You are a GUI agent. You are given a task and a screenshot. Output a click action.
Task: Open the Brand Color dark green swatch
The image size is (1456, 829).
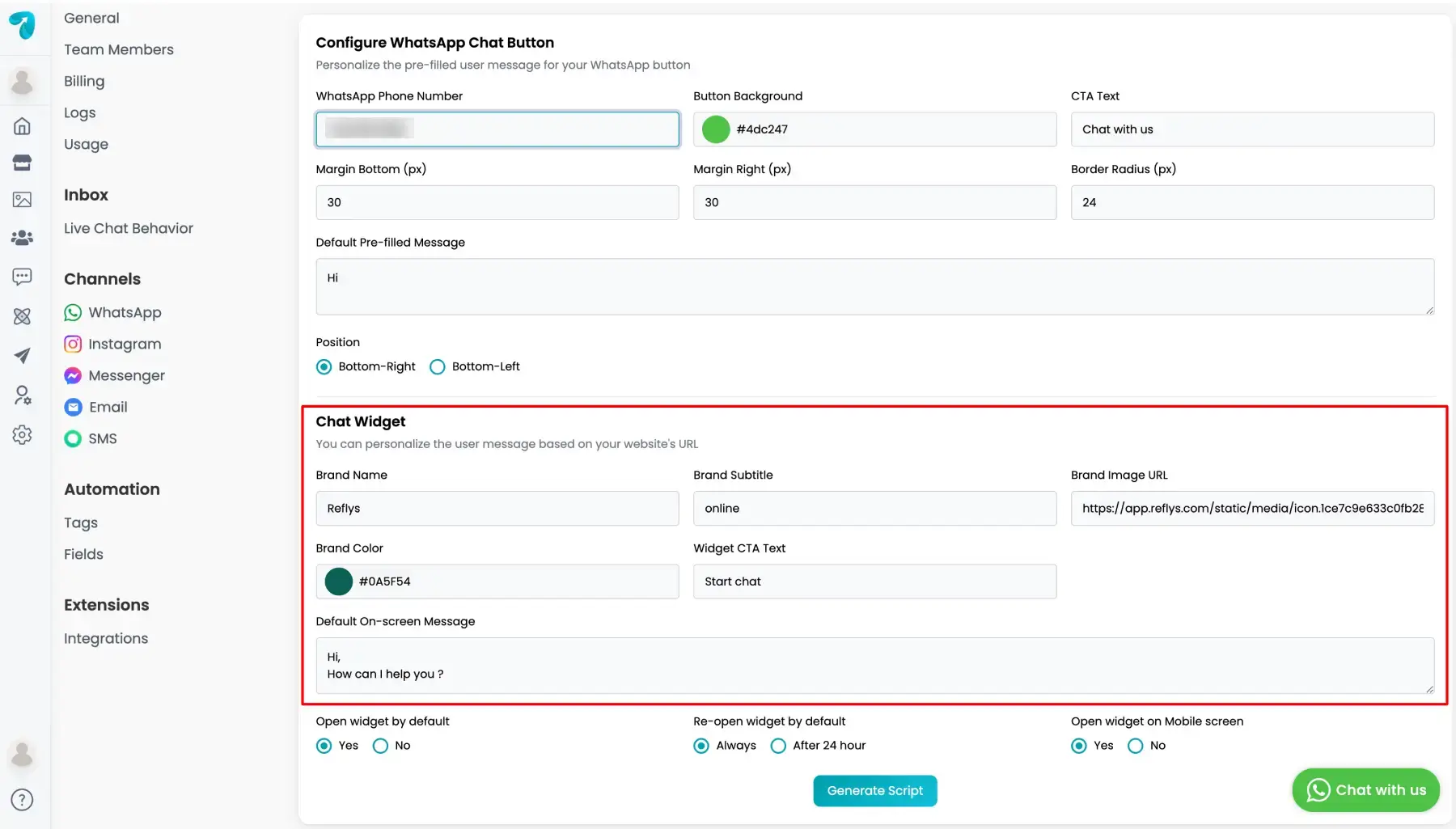click(x=339, y=582)
